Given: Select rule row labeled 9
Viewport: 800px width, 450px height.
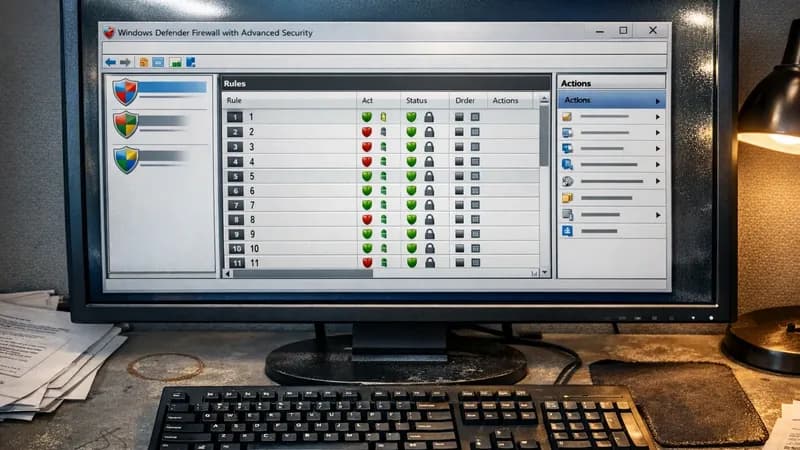Looking at the screenshot, I should point(381,234).
